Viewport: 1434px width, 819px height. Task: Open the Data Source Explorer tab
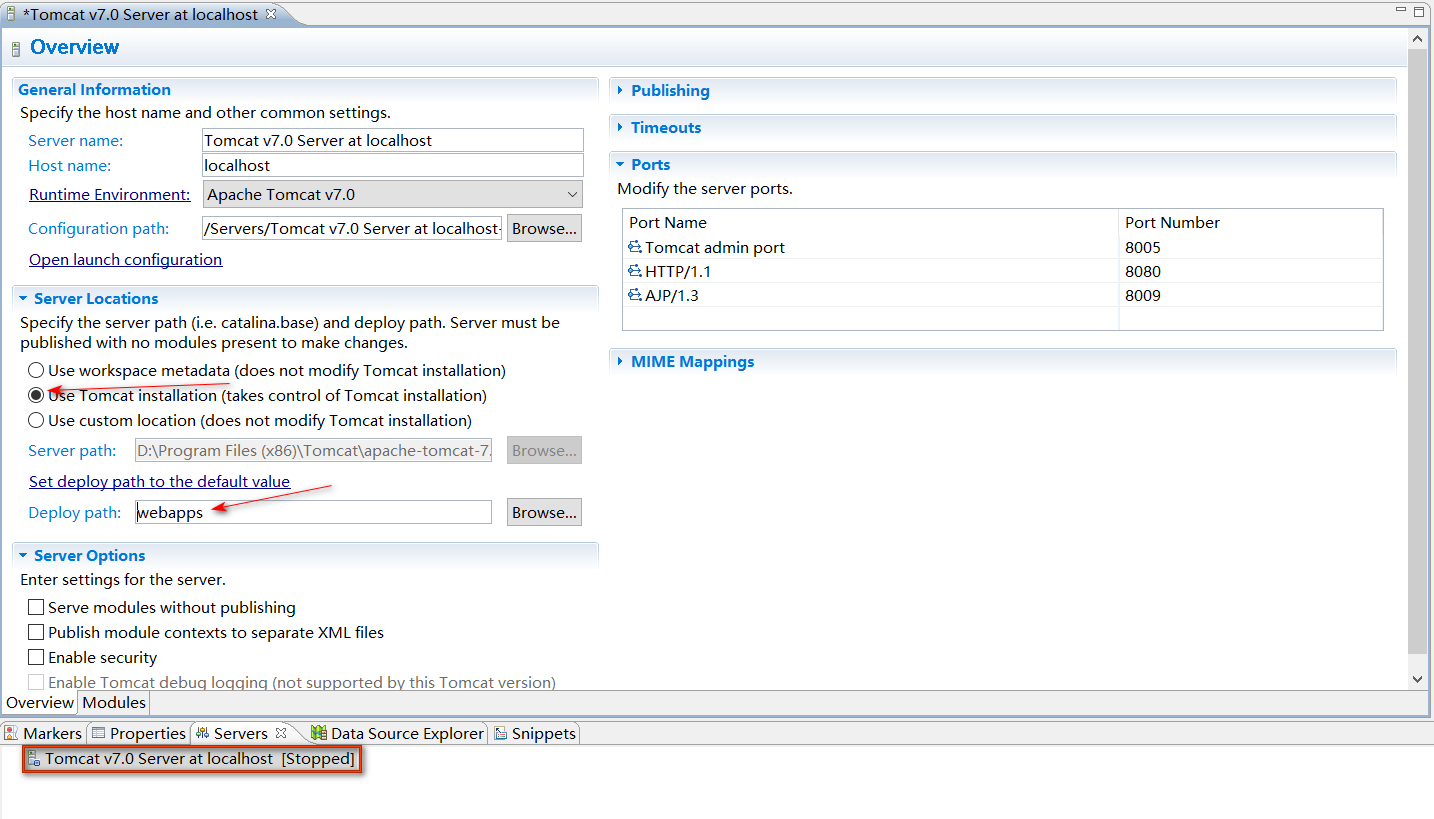398,733
